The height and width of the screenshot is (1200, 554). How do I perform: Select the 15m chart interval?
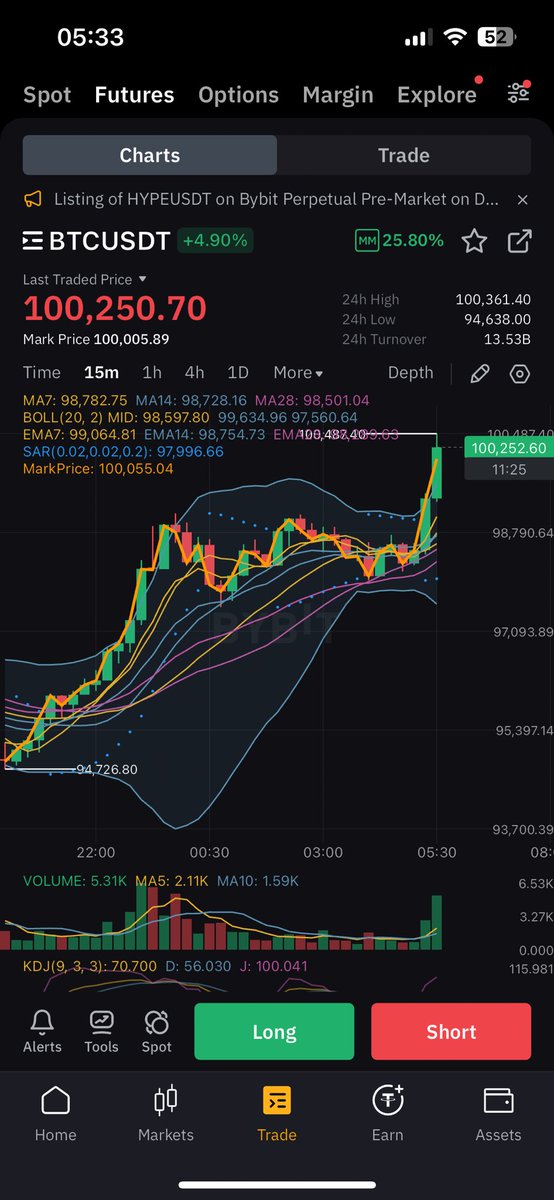101,372
